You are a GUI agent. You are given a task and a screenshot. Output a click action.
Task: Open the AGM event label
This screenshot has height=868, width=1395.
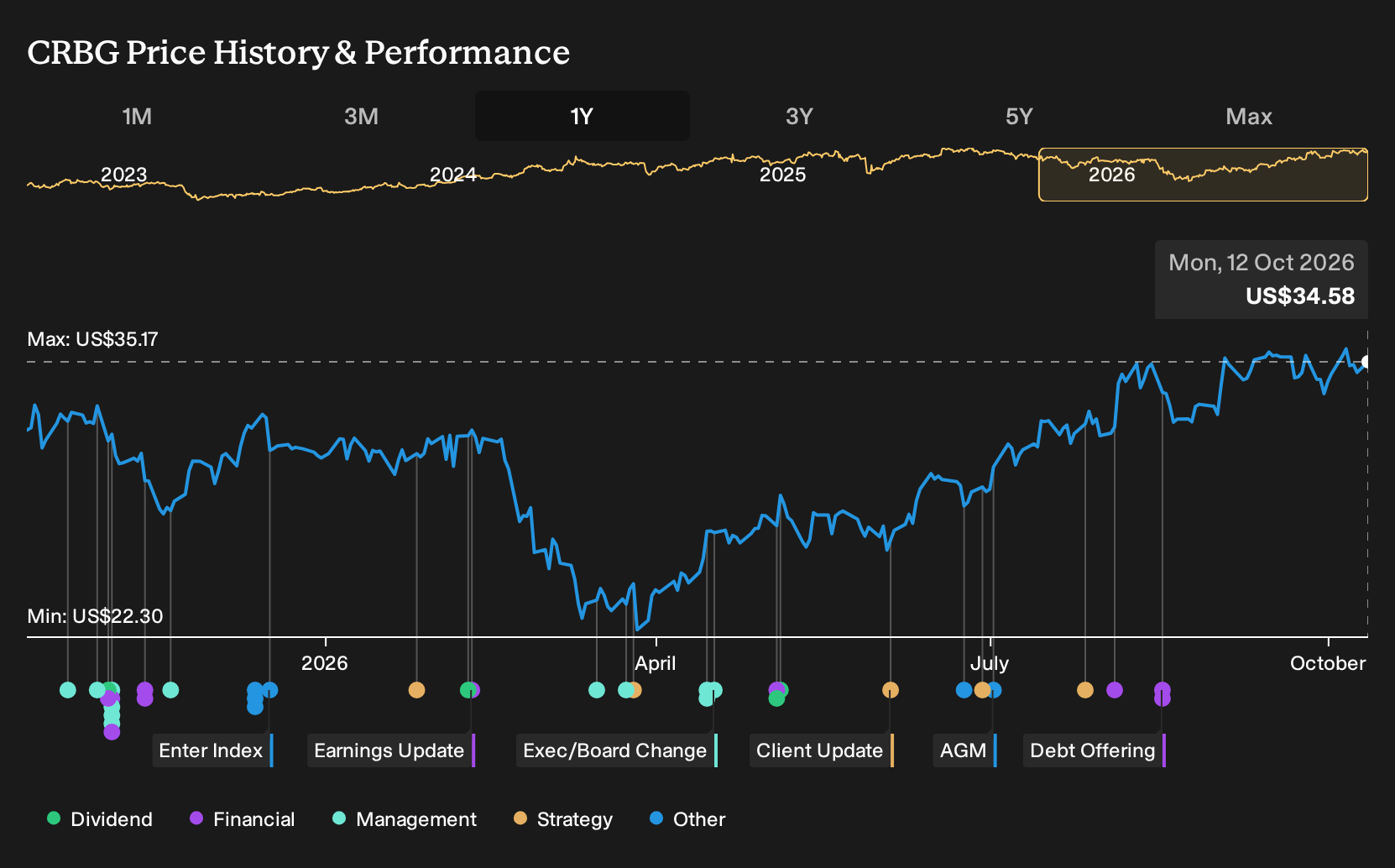pyautogui.click(x=965, y=750)
